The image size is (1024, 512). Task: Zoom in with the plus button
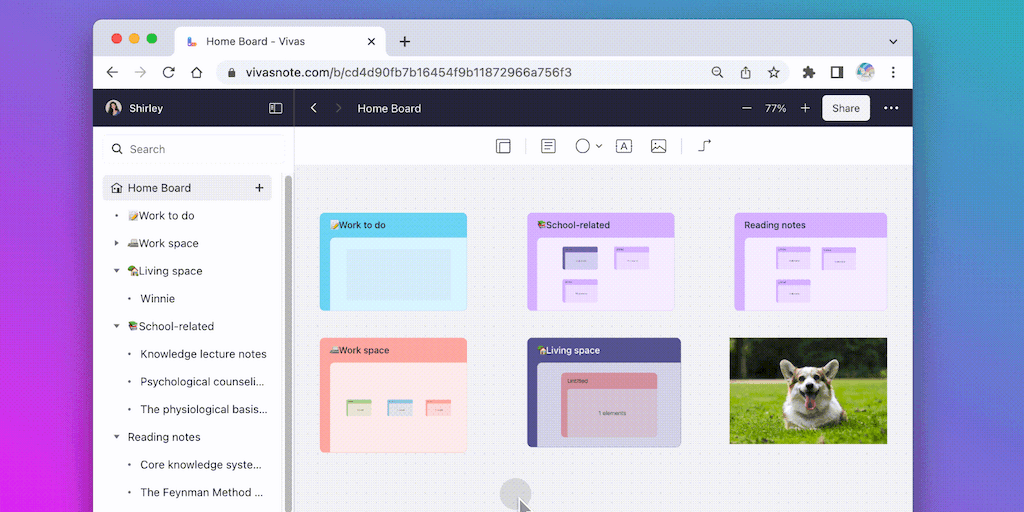(805, 108)
